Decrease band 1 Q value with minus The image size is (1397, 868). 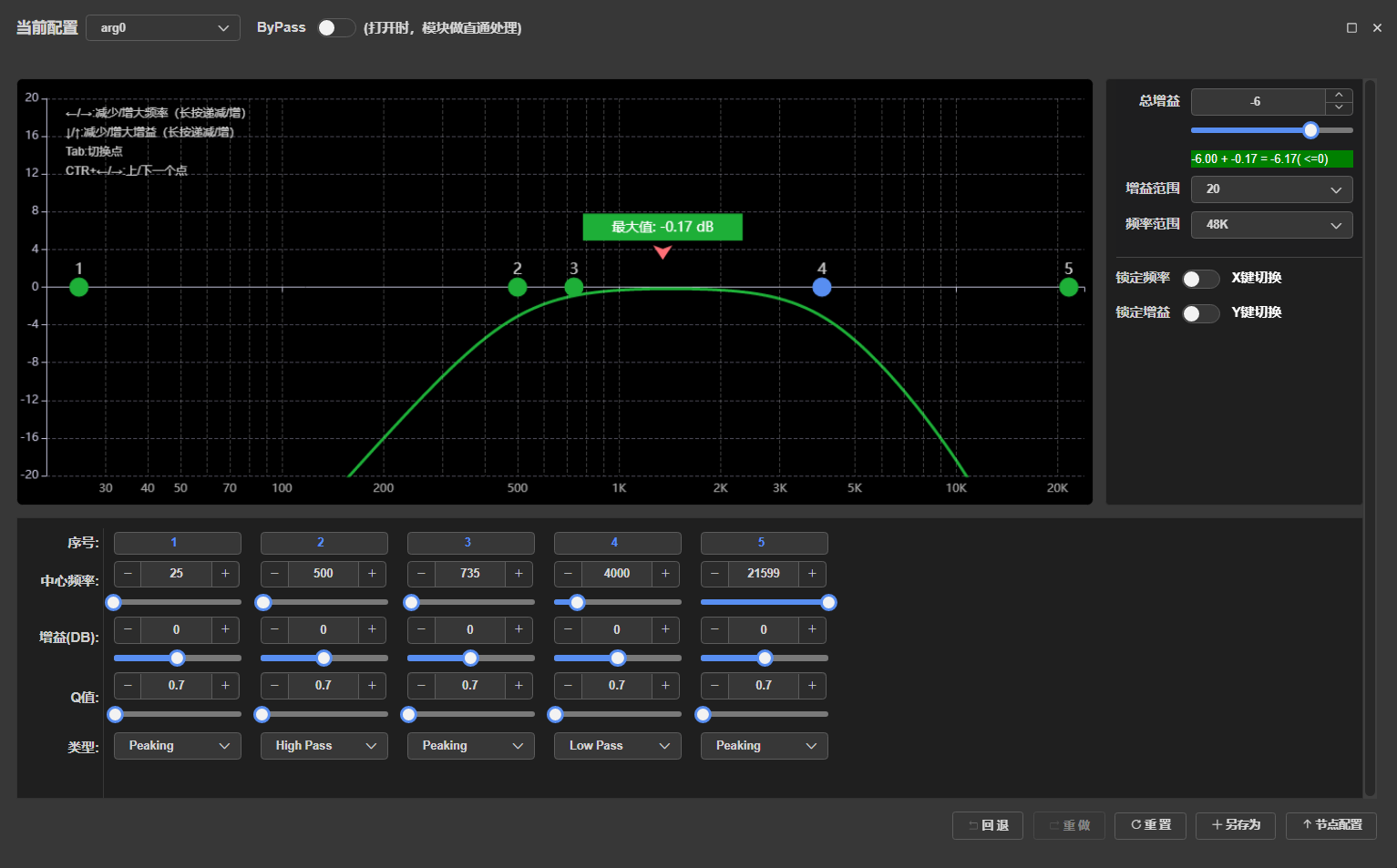pyautogui.click(x=128, y=686)
